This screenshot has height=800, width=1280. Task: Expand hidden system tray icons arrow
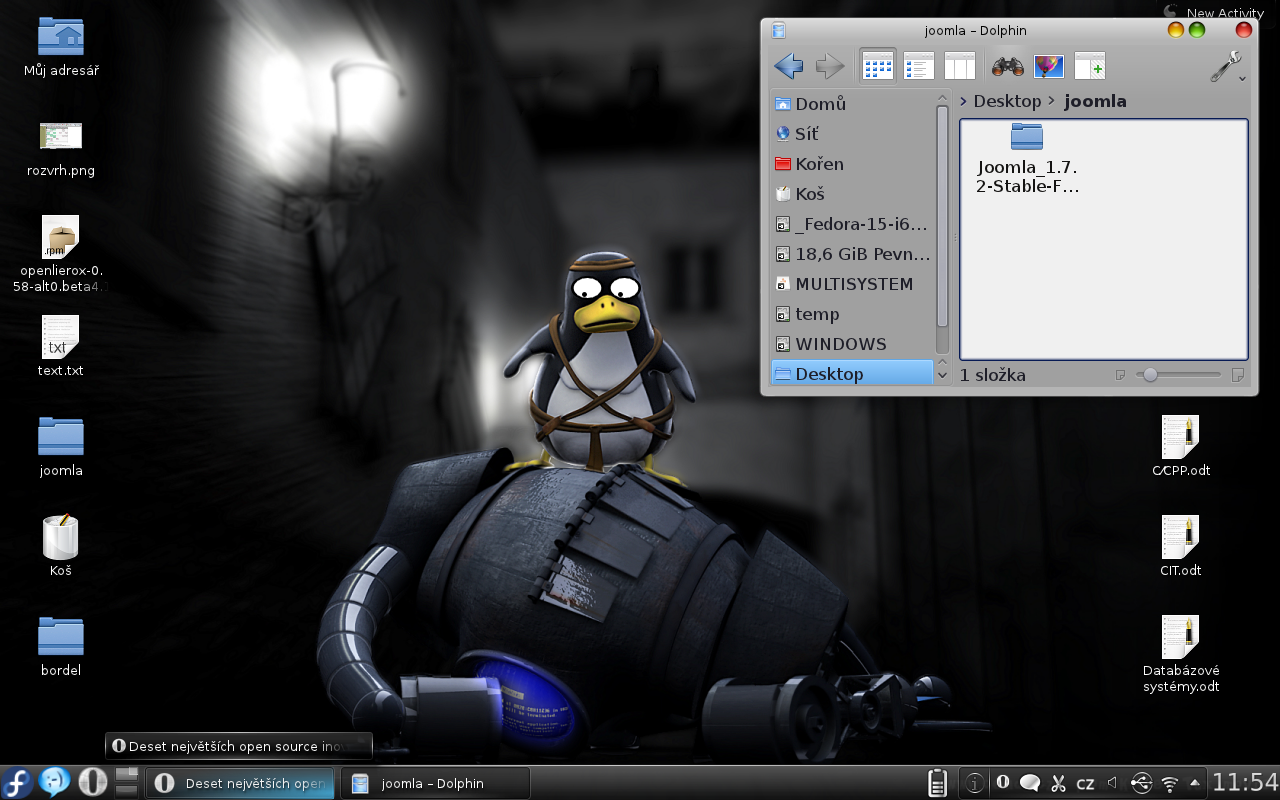click(x=1195, y=782)
